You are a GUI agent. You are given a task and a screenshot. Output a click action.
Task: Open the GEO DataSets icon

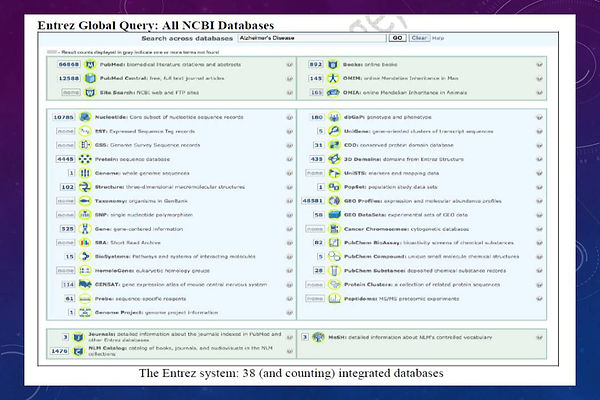pyautogui.click(x=334, y=215)
